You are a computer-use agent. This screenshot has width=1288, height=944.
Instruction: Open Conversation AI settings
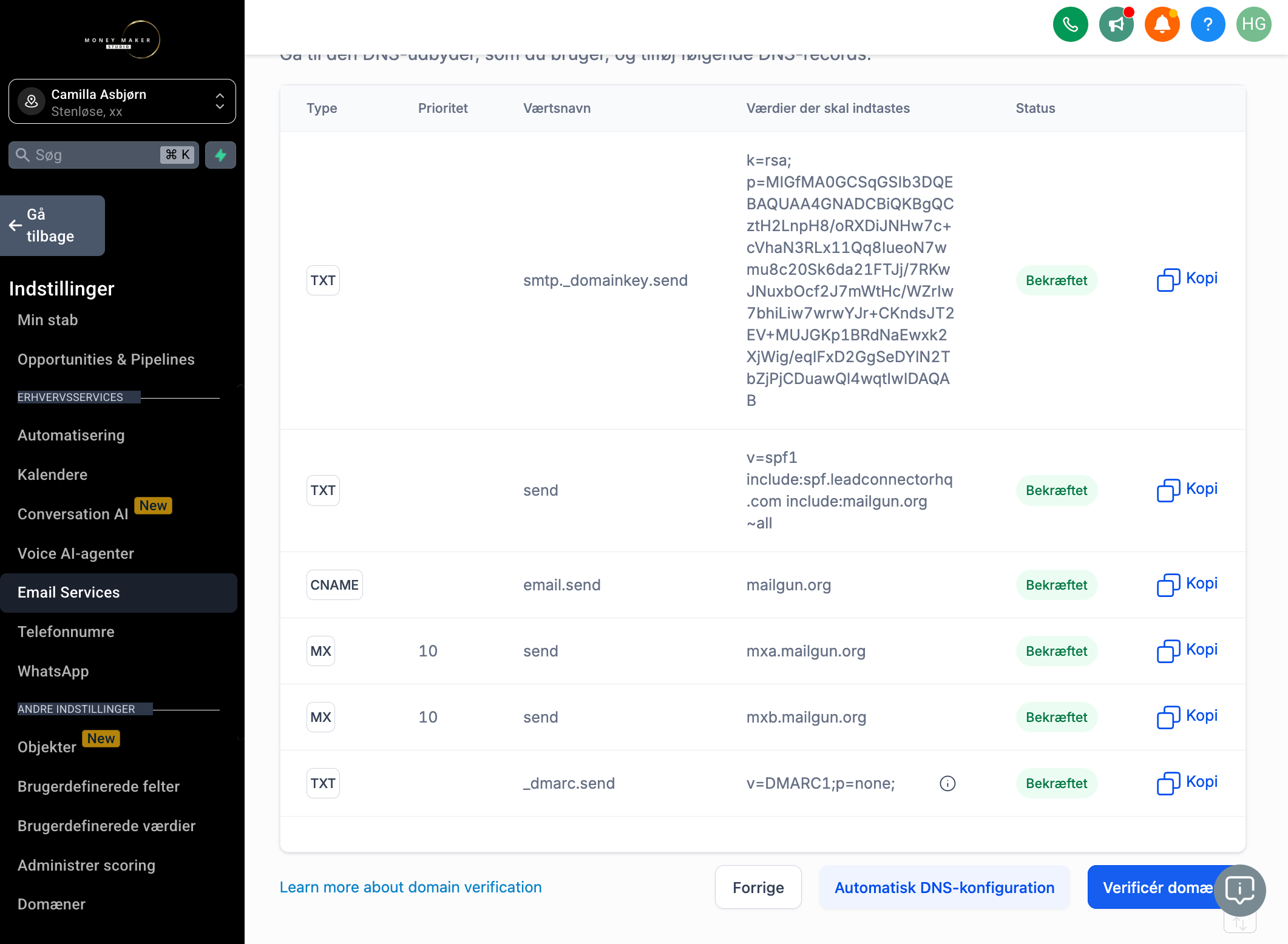coord(73,514)
